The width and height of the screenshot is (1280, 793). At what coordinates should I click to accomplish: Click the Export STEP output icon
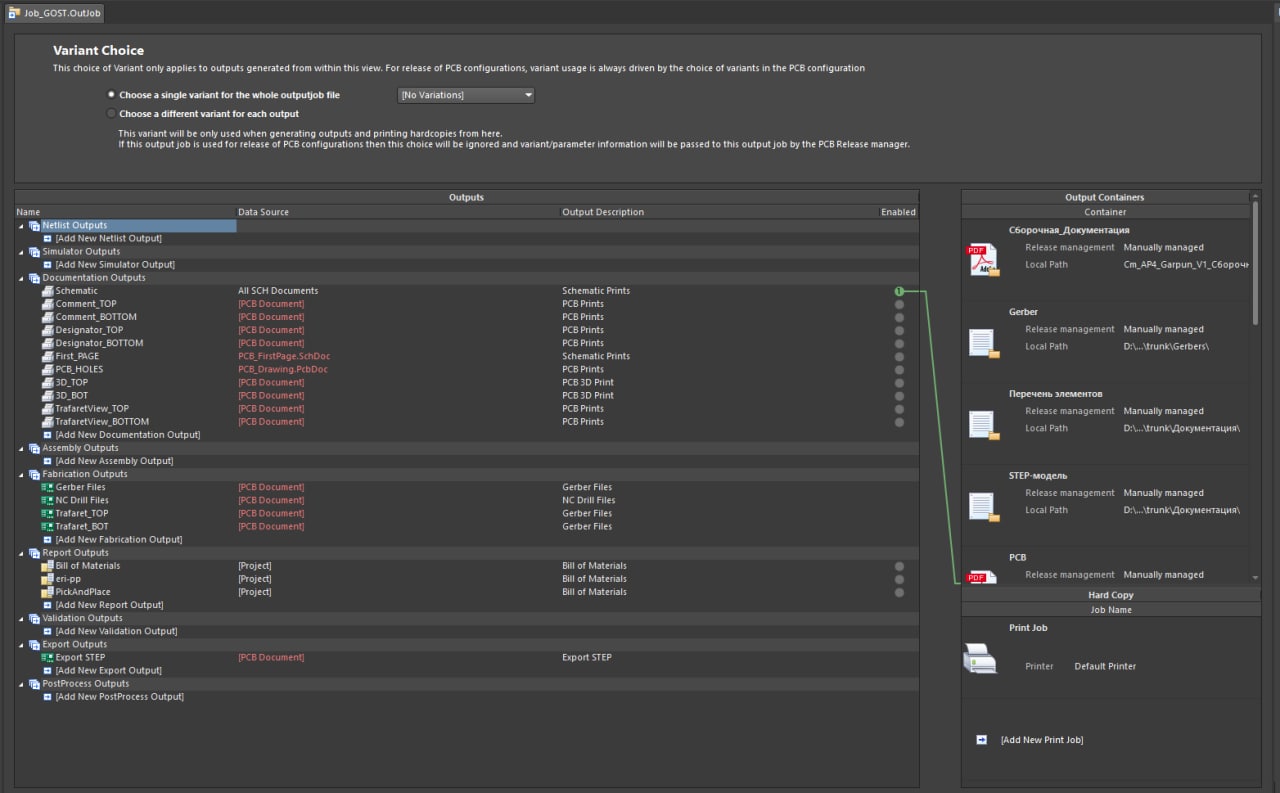[x=47, y=658]
